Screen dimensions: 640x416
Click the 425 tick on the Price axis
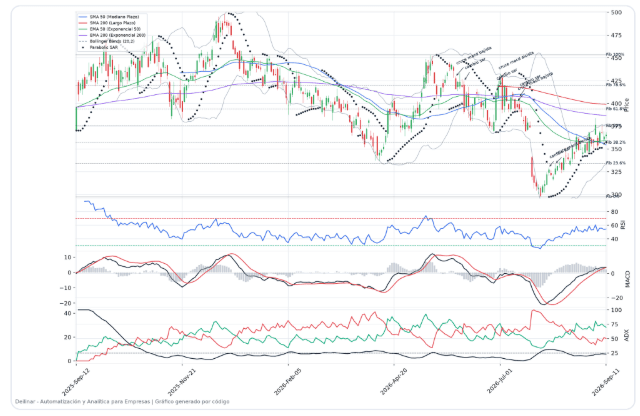[x=616, y=81]
